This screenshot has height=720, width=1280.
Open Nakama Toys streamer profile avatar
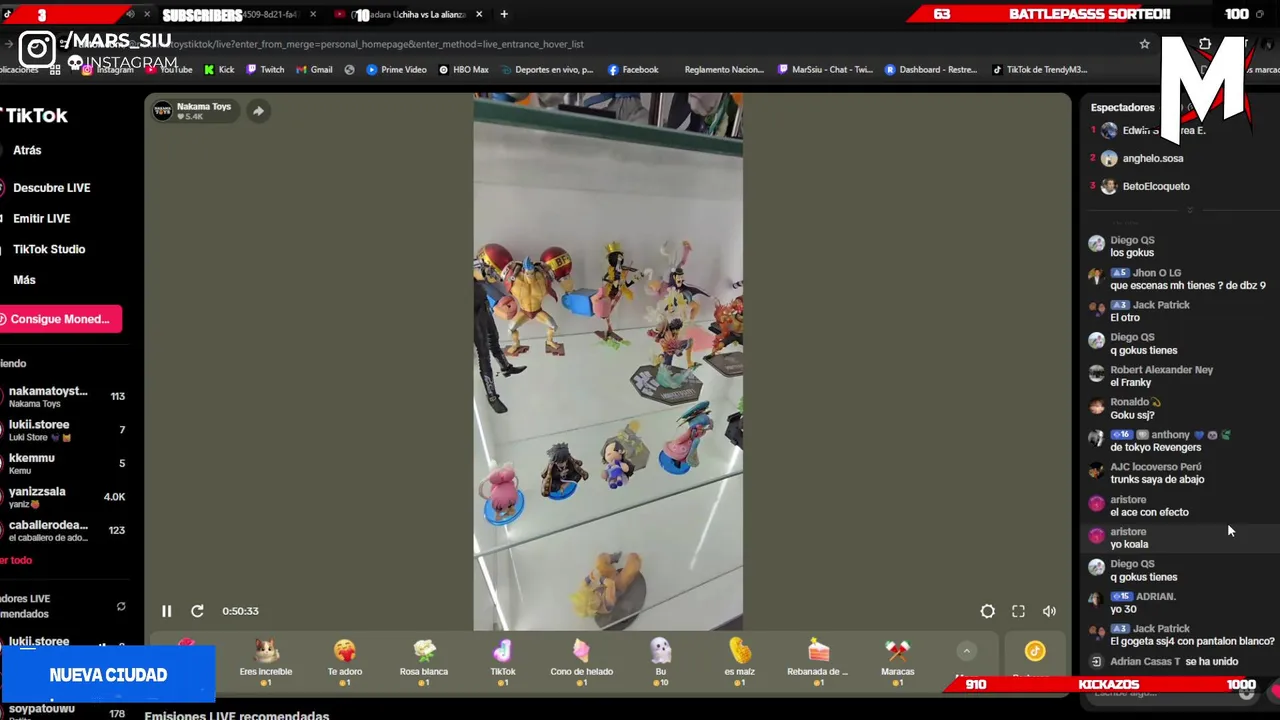(162, 111)
